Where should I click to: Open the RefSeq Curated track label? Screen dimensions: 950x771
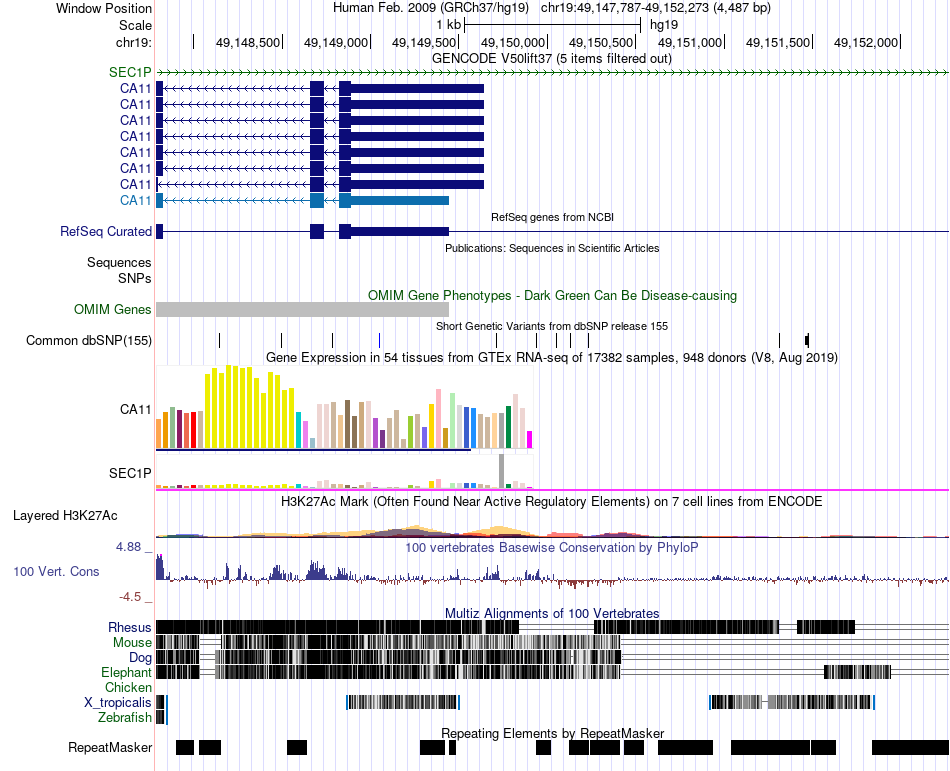[x=105, y=231]
